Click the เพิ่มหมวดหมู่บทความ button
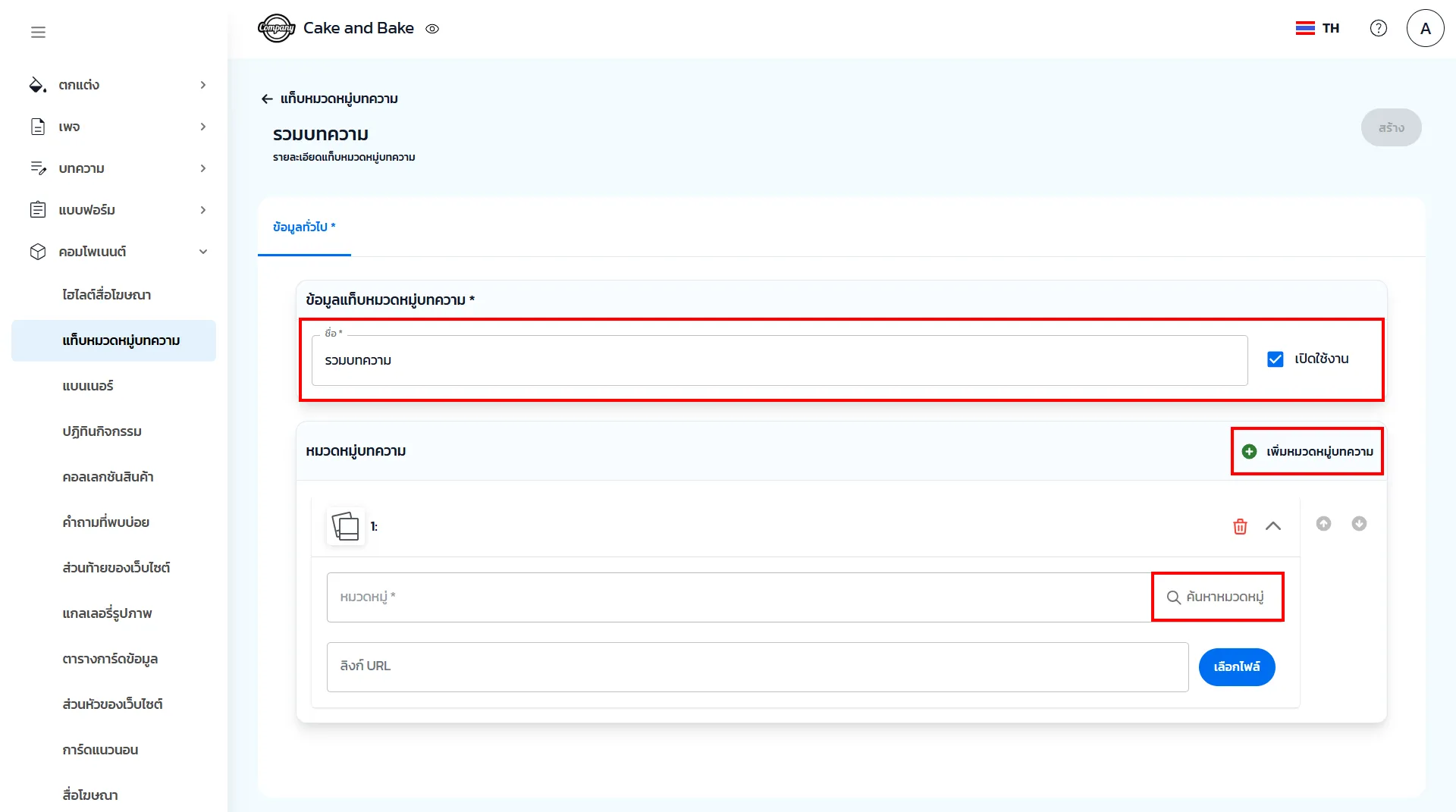Screen dimensions: 1456x812 click(1307, 452)
